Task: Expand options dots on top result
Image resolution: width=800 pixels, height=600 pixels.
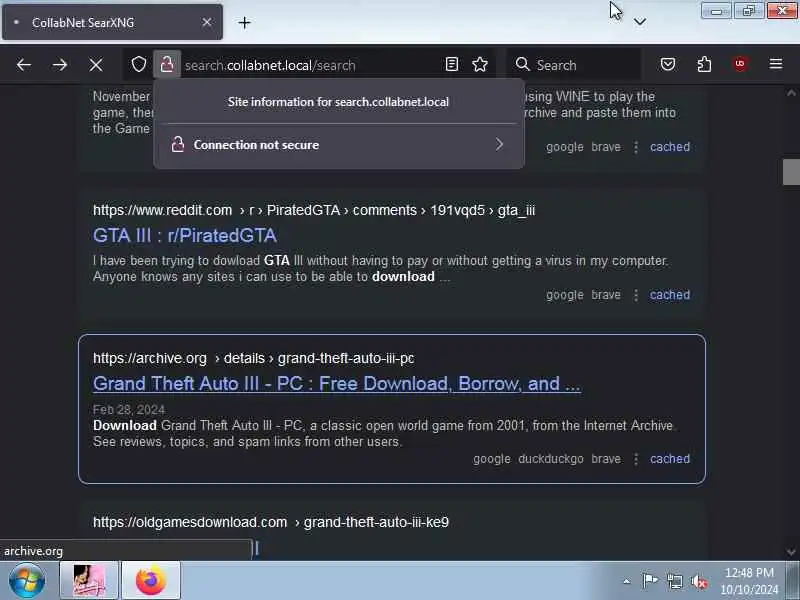Action: tap(636, 147)
